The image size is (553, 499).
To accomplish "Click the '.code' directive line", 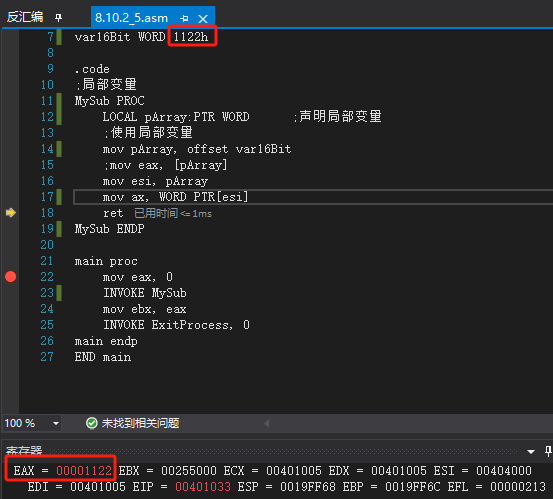I will click(92, 69).
